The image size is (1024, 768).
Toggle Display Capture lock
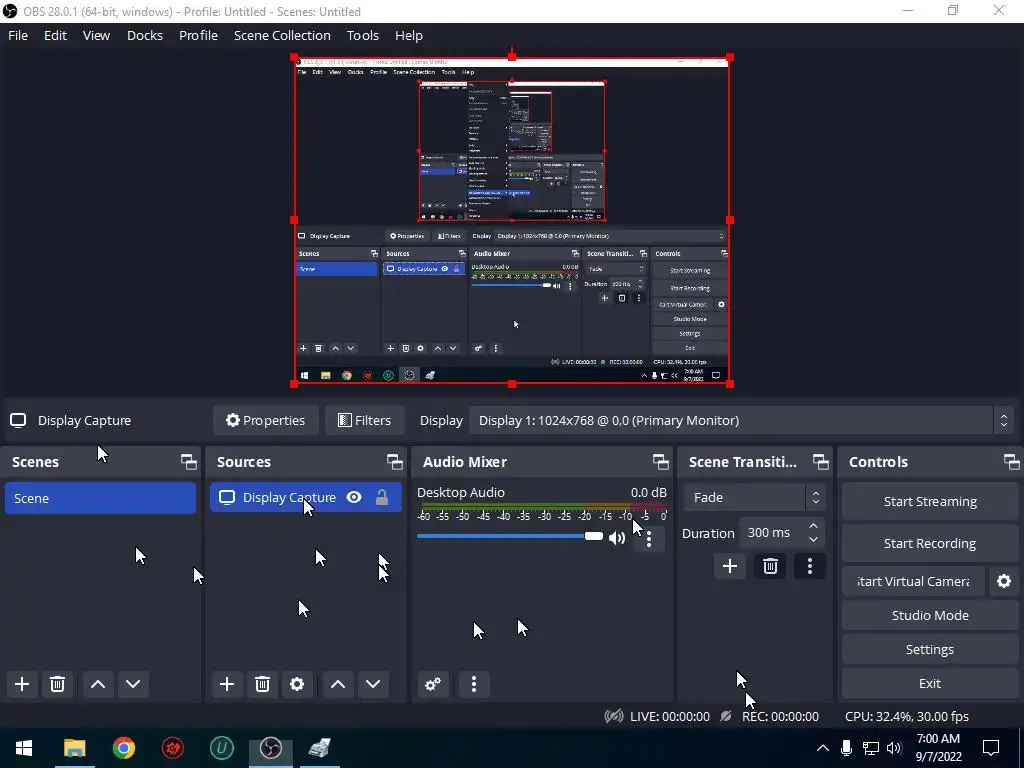382,498
